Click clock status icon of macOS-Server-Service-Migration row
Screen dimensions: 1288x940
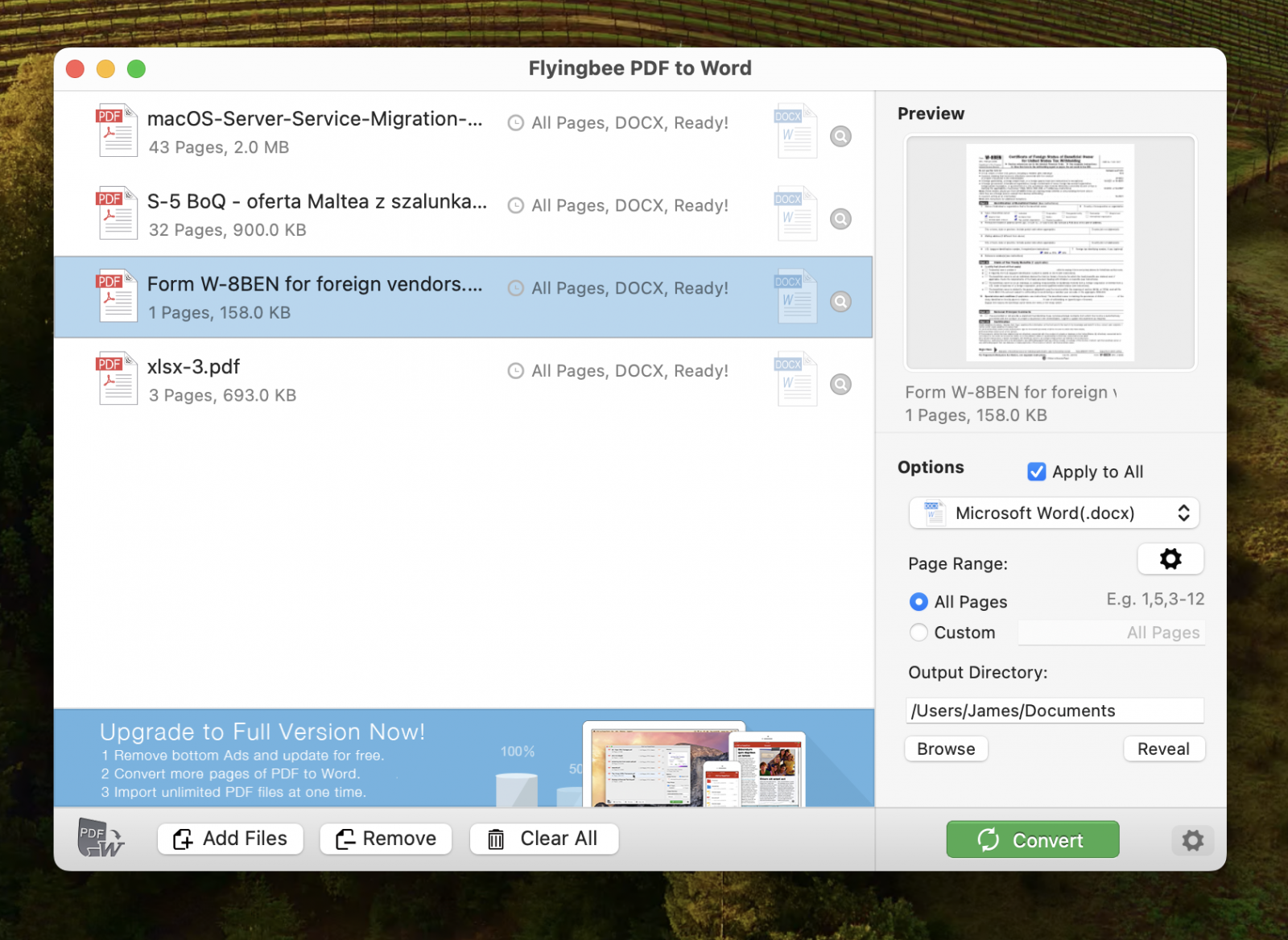516,123
